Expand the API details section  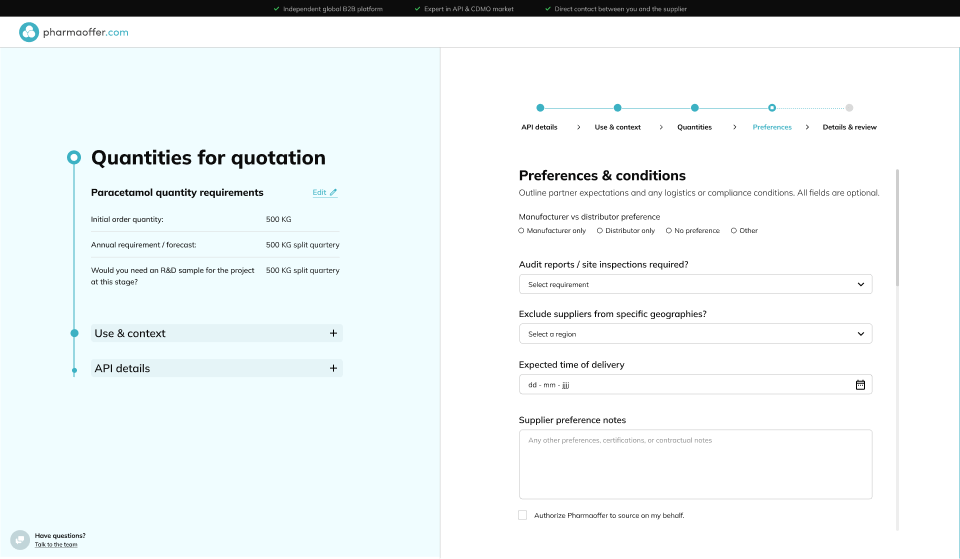tap(217, 368)
